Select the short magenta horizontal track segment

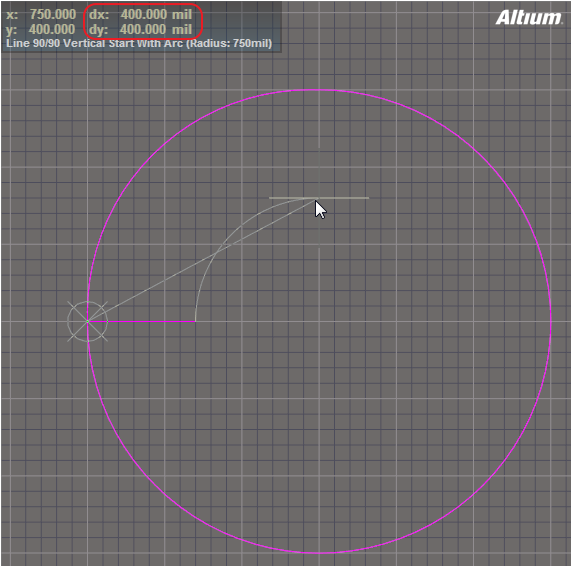(x=142, y=322)
